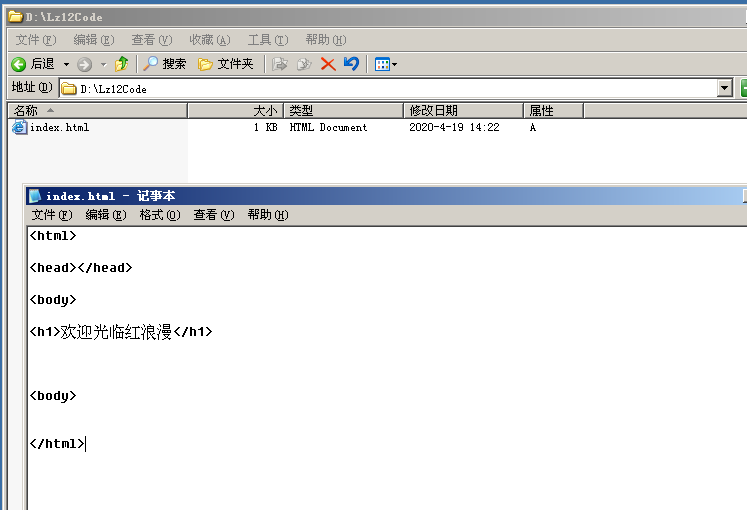Click the first <body> tag line

coord(53,300)
